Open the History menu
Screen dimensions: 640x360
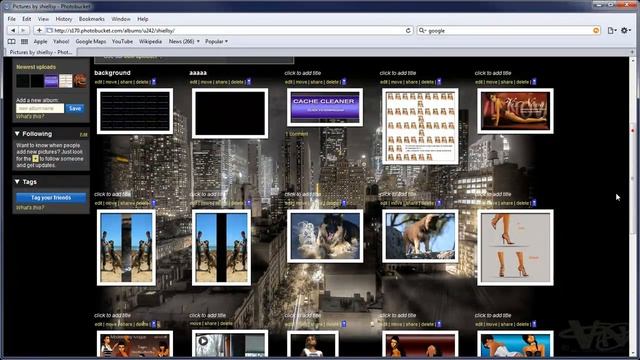tap(64, 19)
